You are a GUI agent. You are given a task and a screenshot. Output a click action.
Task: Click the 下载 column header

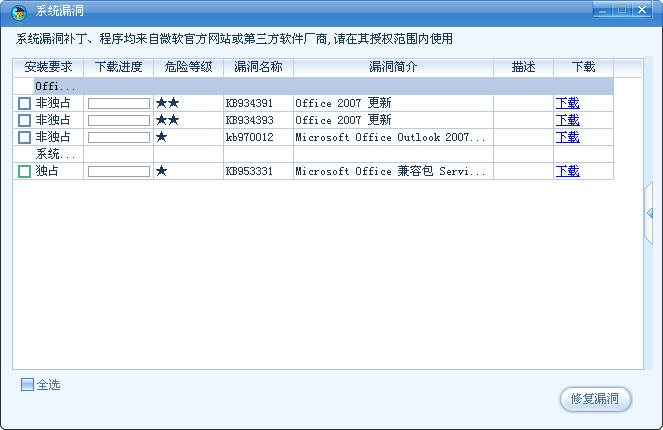tap(584, 67)
